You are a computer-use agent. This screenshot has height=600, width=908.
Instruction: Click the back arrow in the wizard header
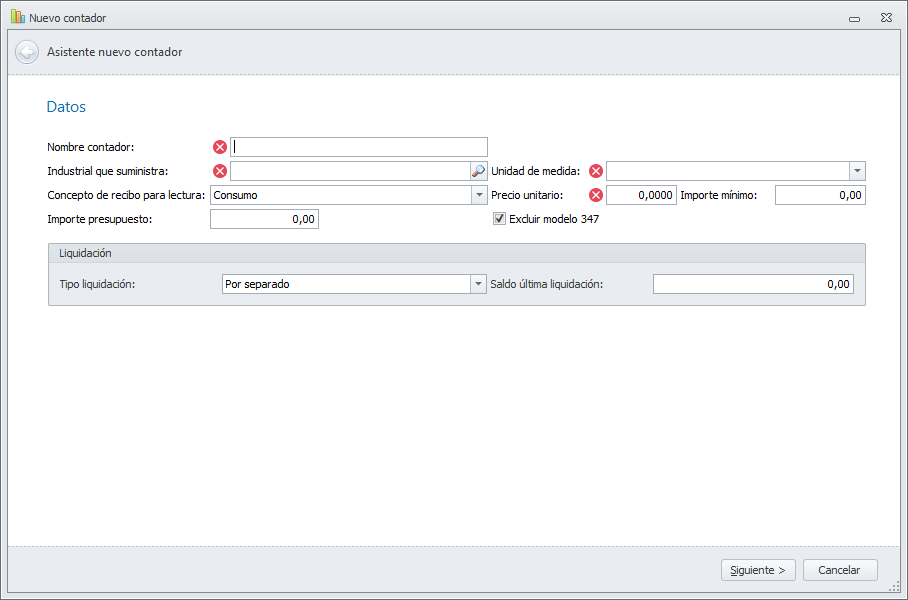pos(27,52)
